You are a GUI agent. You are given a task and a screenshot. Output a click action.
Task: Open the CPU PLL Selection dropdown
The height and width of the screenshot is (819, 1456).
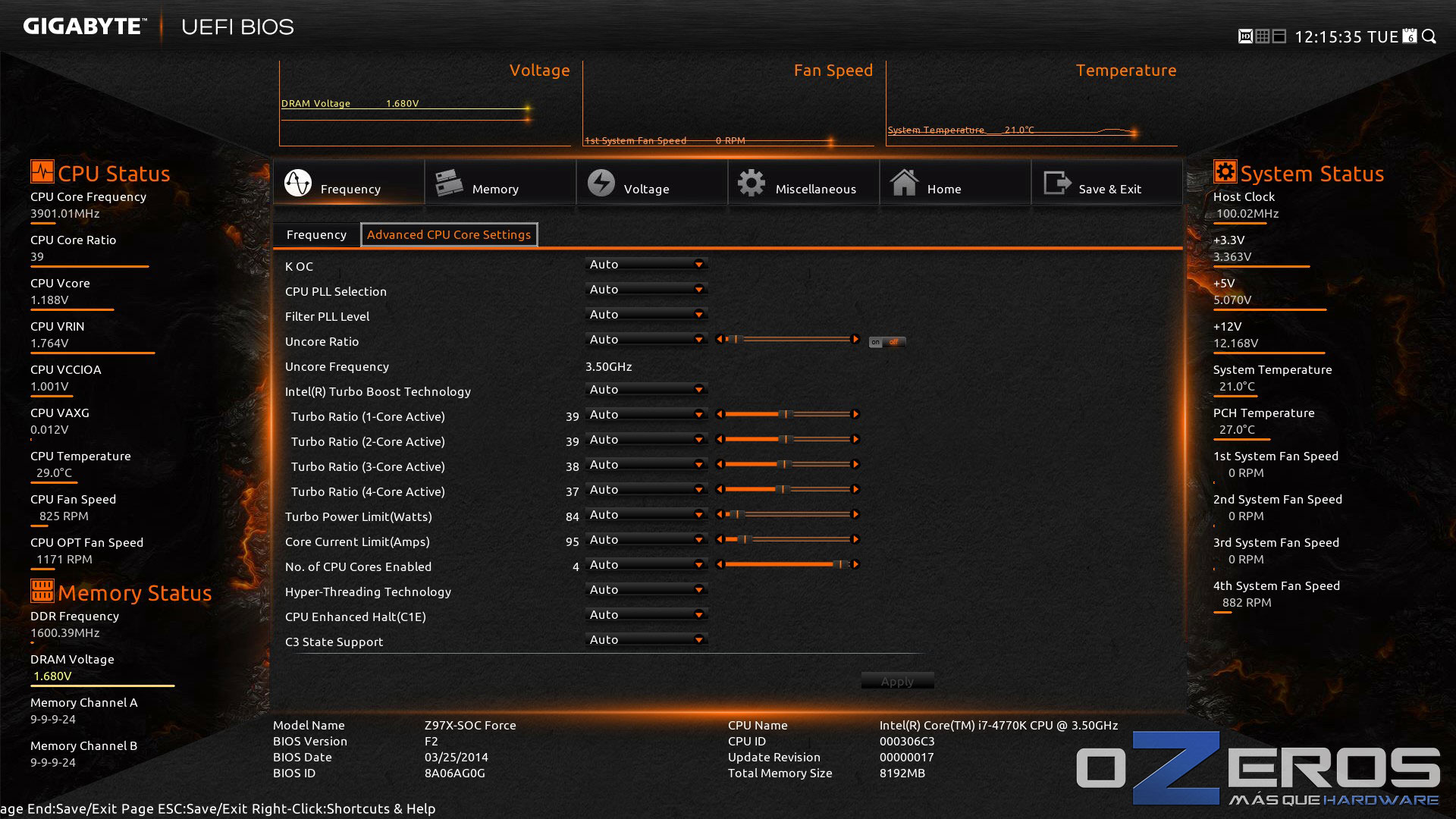coord(646,289)
